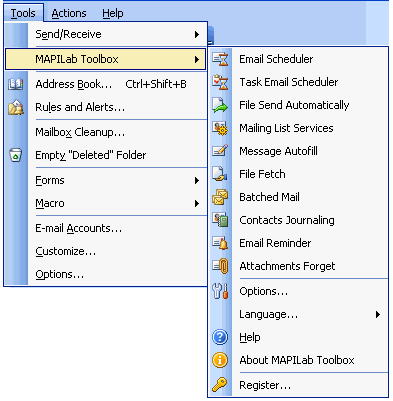Click the Batched Mail envelopes icon
This screenshot has width=393, height=401.
tap(220, 197)
